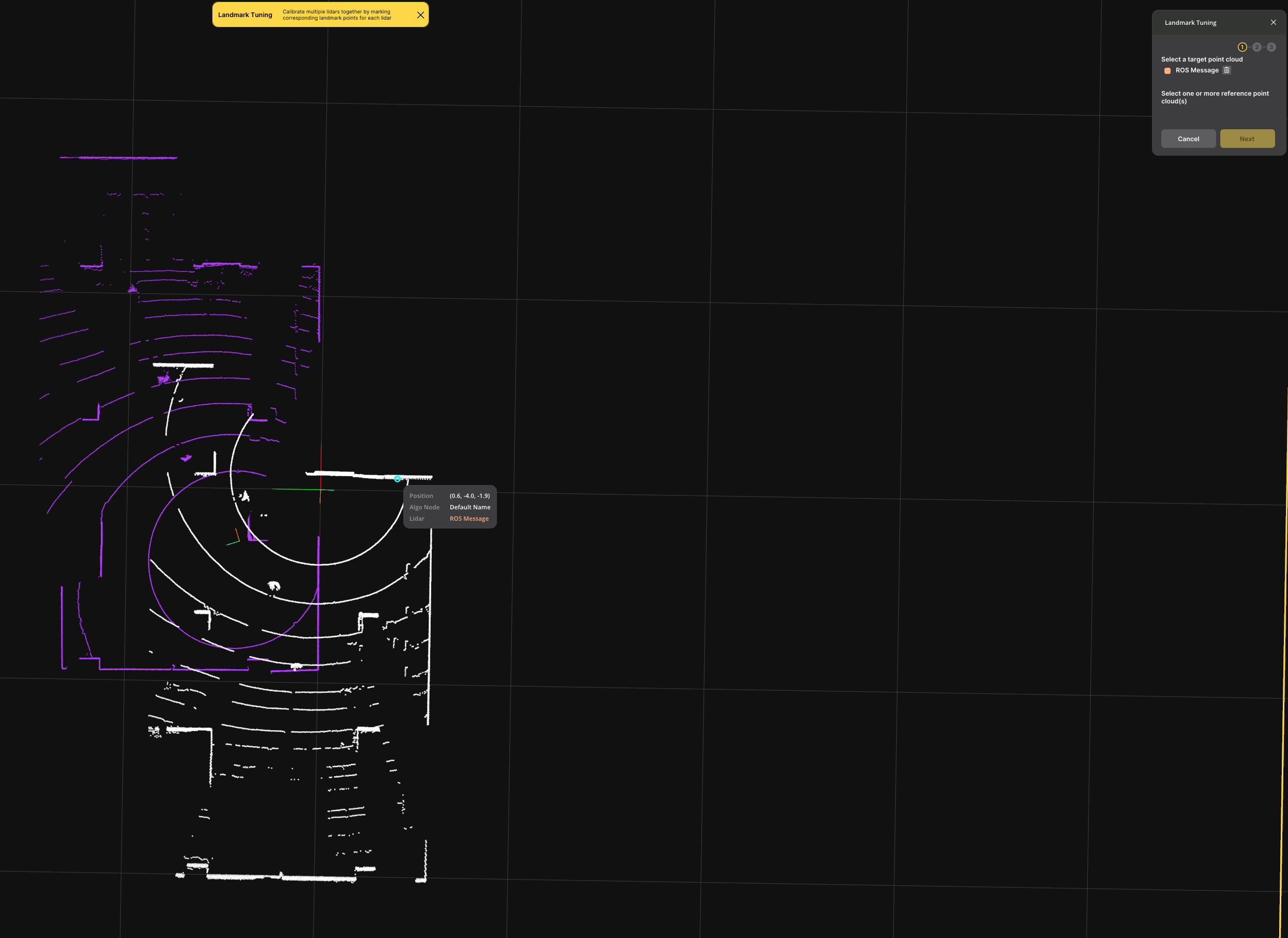The image size is (1288, 938).
Task: Click the 'Algo Node' label in the tooltip
Action: tap(424, 507)
